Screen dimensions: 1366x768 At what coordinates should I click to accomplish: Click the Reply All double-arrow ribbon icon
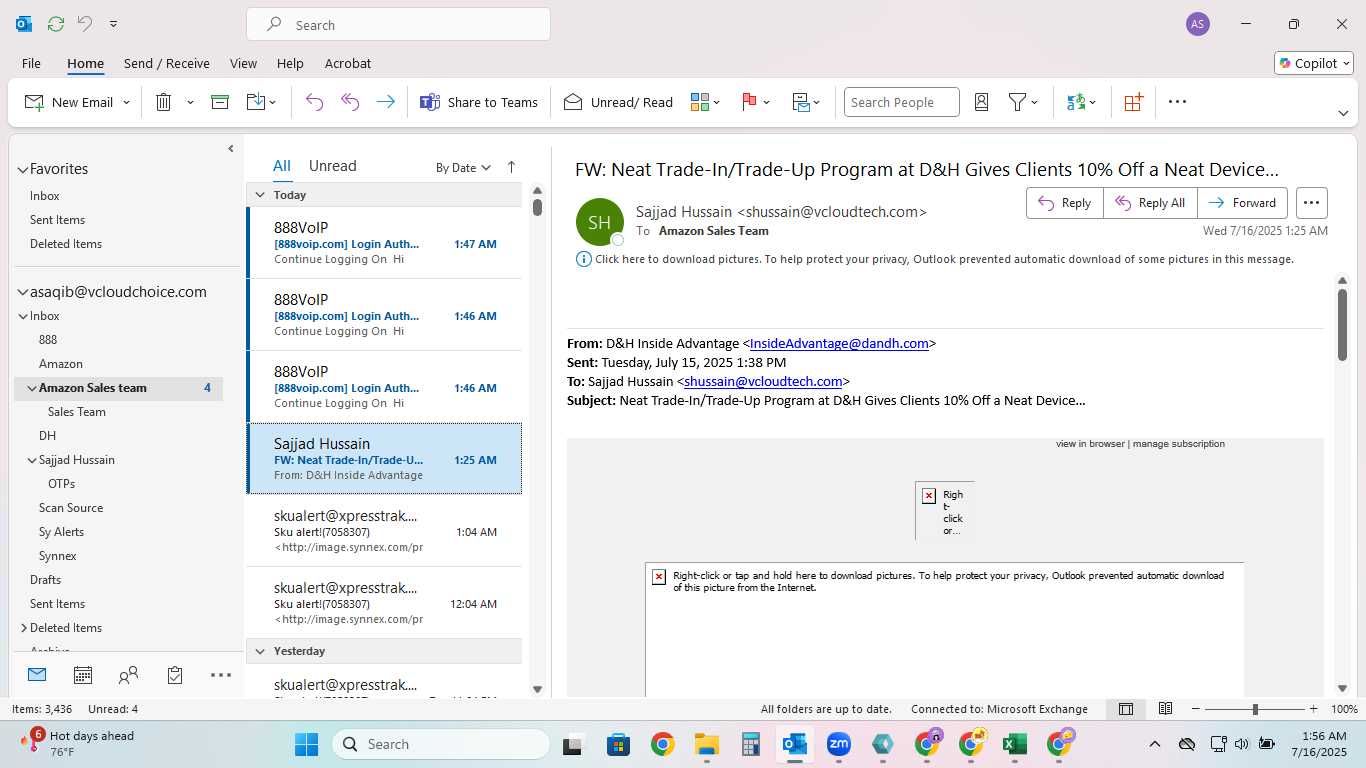click(x=350, y=102)
